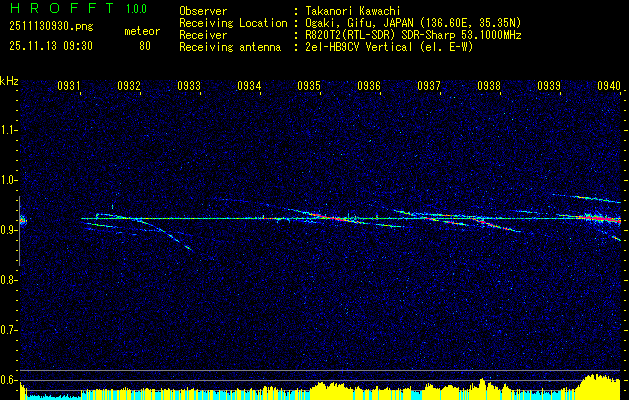
Task: Click the 0940 time label
Action: (609, 85)
